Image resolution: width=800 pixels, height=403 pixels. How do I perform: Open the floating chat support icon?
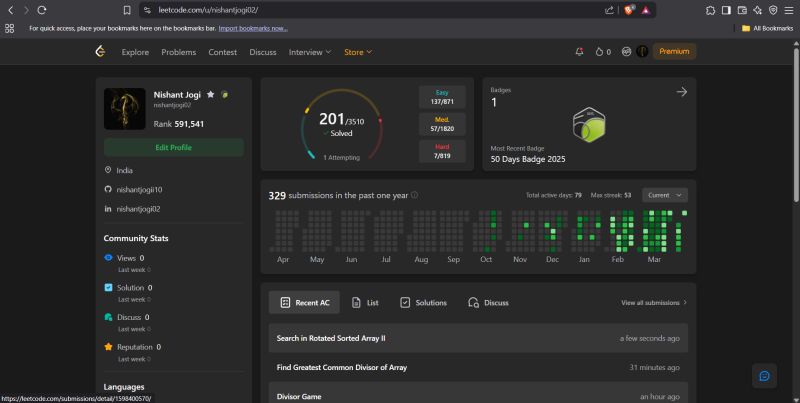[764, 376]
